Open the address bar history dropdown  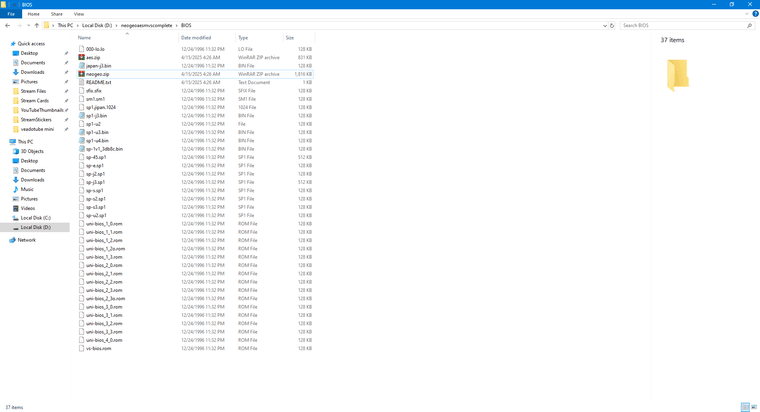(604, 25)
